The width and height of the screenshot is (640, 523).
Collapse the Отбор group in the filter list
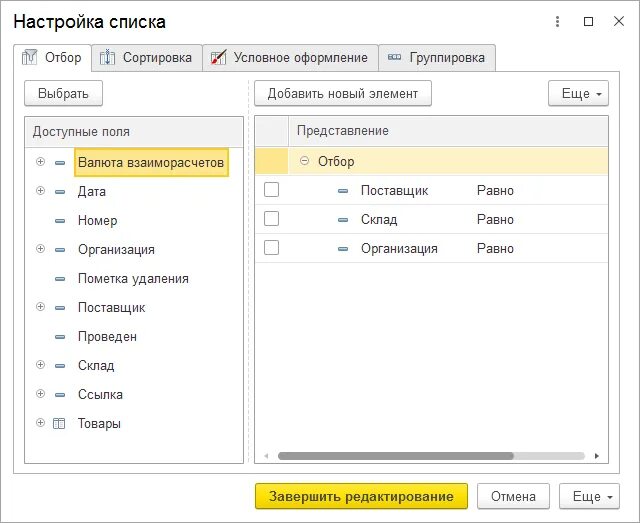304,161
